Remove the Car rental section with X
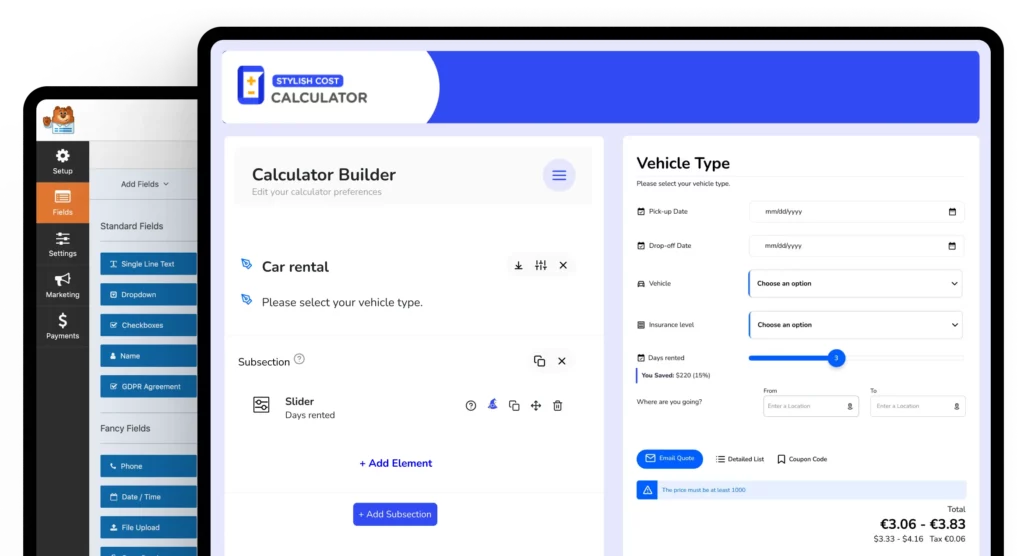The height and width of the screenshot is (556, 1024). point(563,265)
